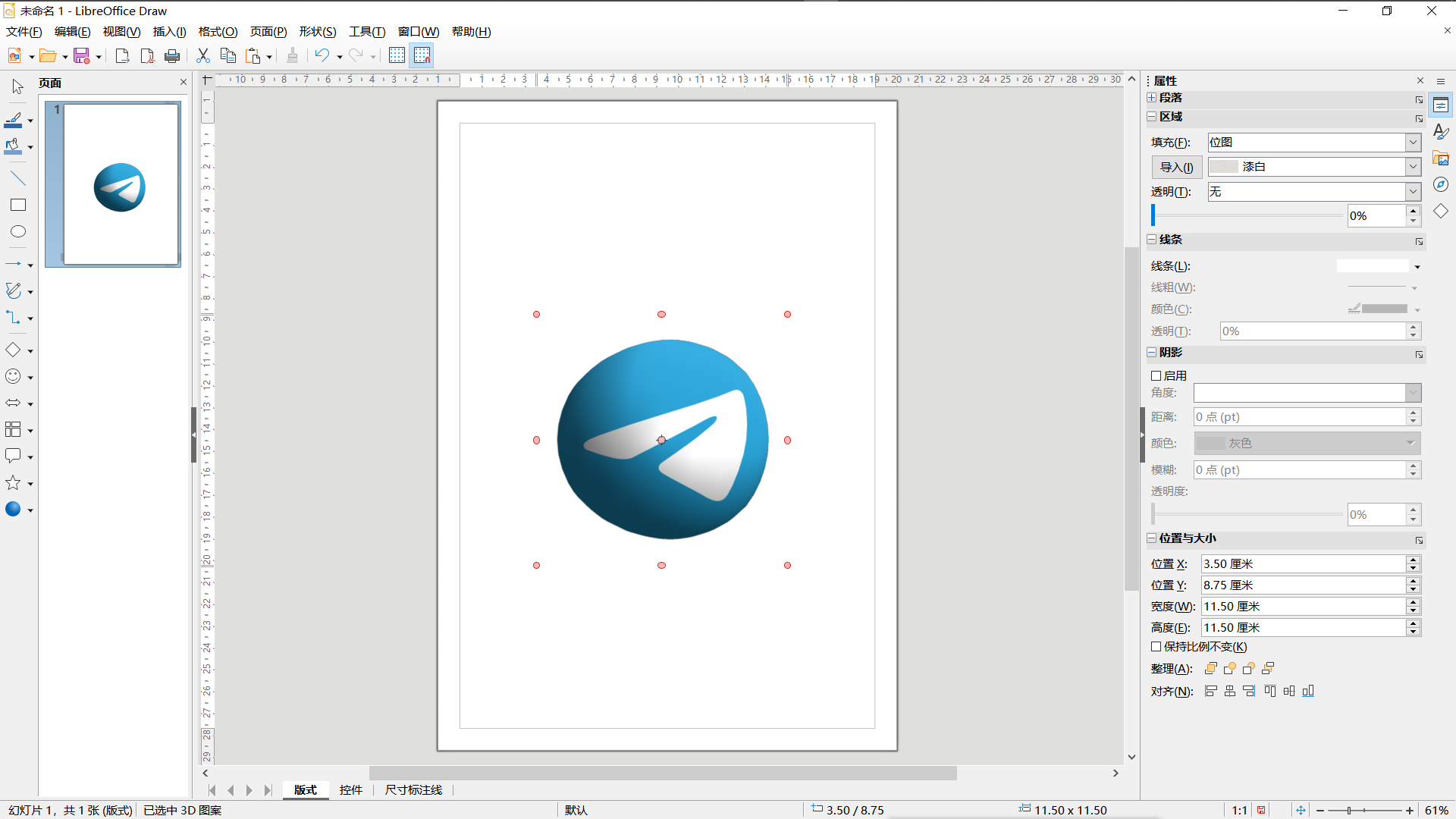Select the arrow selection tool

click(17, 86)
